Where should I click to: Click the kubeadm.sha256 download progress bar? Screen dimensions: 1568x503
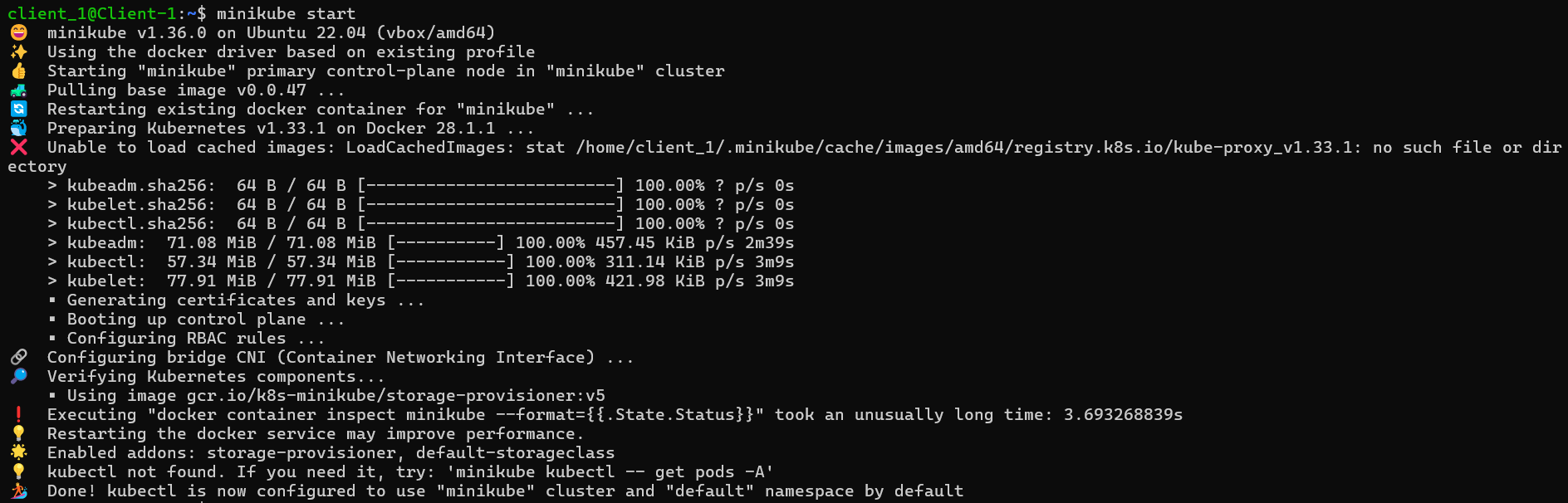click(490, 185)
